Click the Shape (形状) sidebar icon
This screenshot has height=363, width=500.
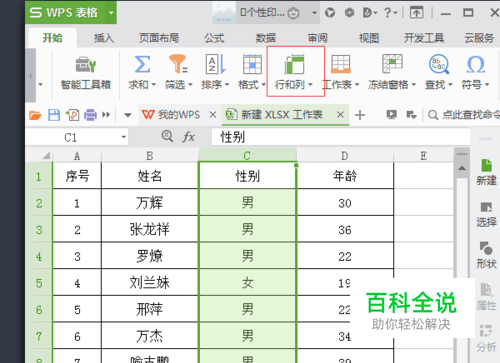click(x=486, y=255)
